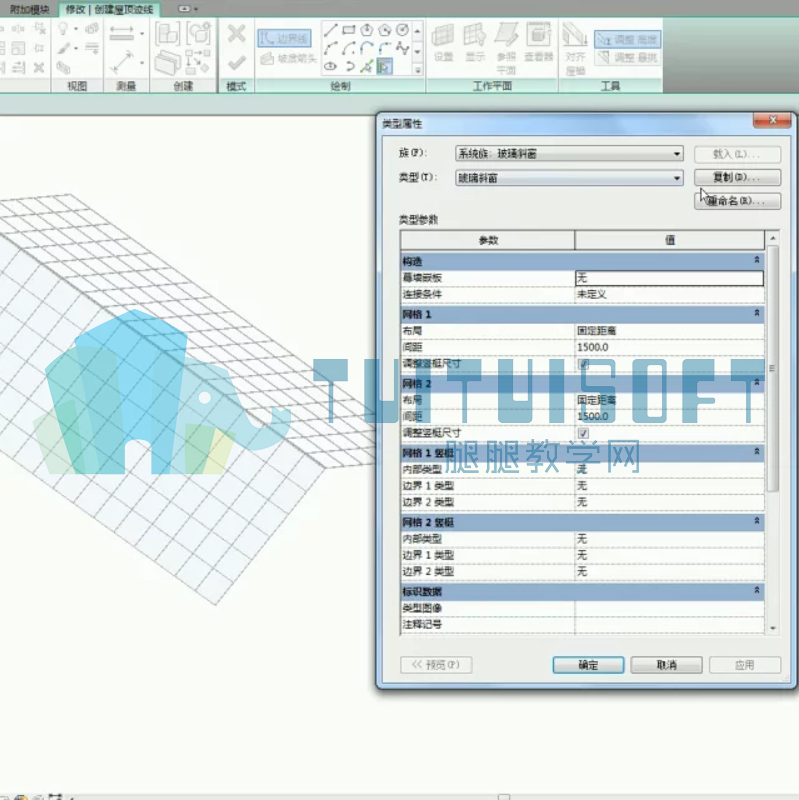
Task: Click the 取消 cancel button
Action: [666, 665]
